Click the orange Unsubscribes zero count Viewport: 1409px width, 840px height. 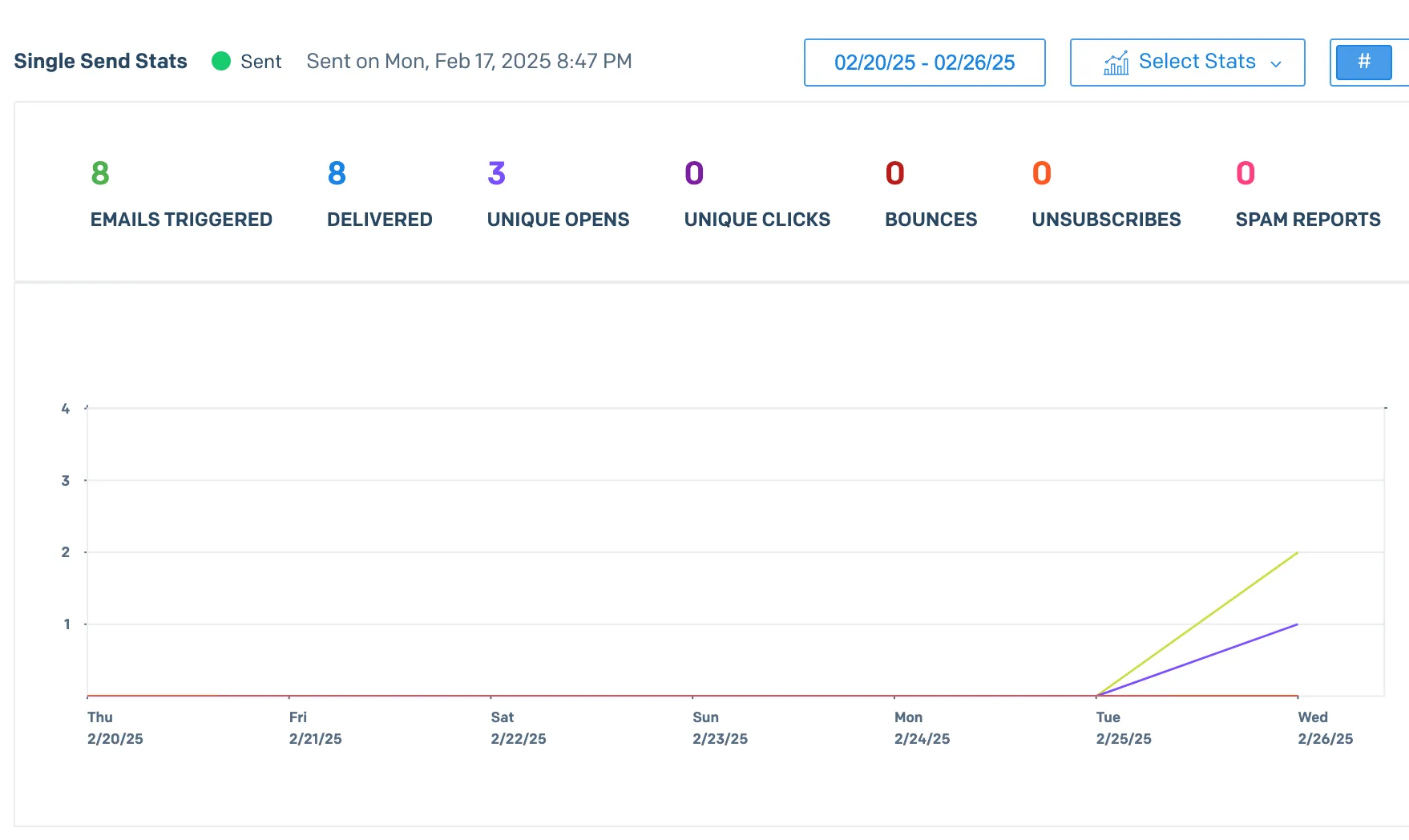point(1041,173)
